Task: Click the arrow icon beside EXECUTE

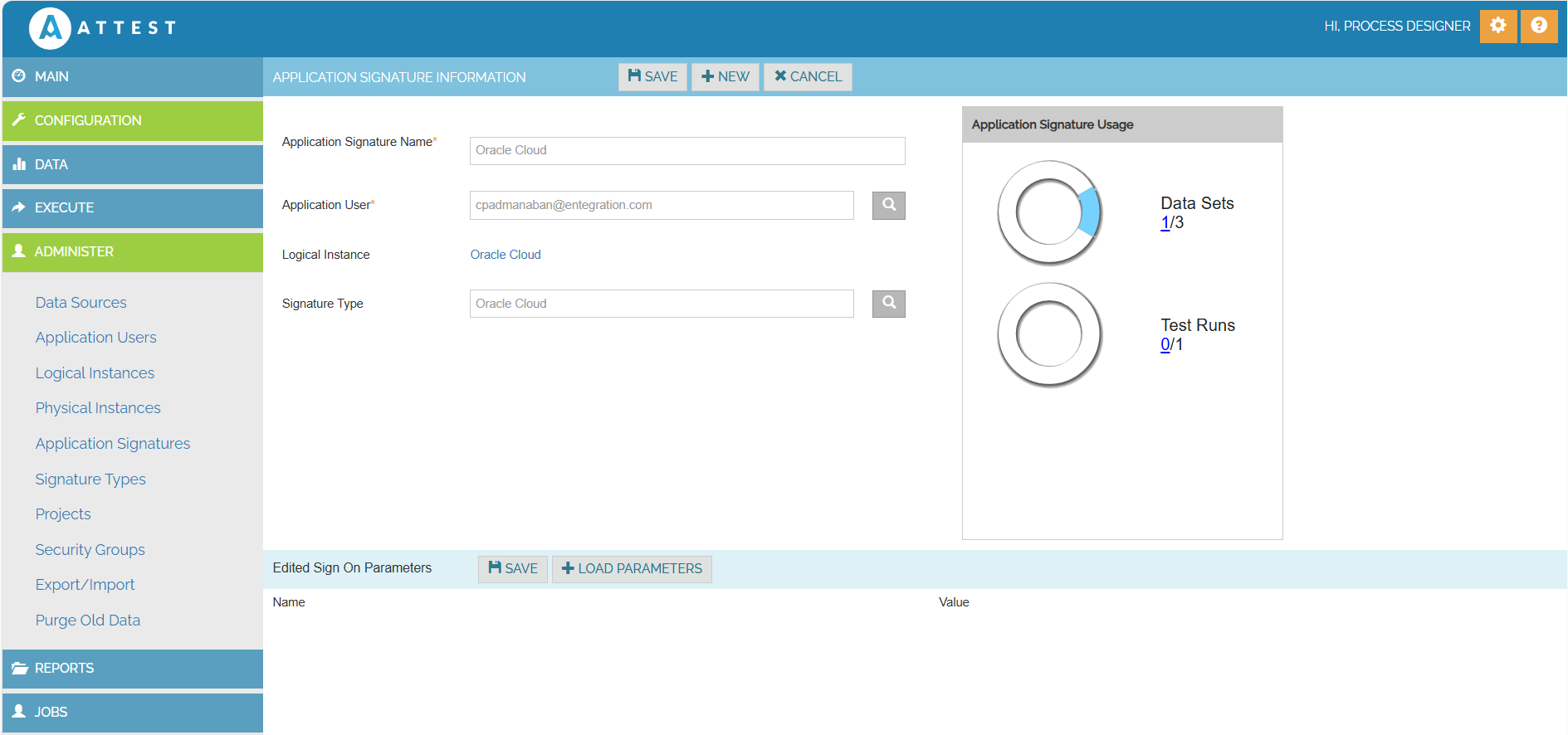Action: coord(19,207)
